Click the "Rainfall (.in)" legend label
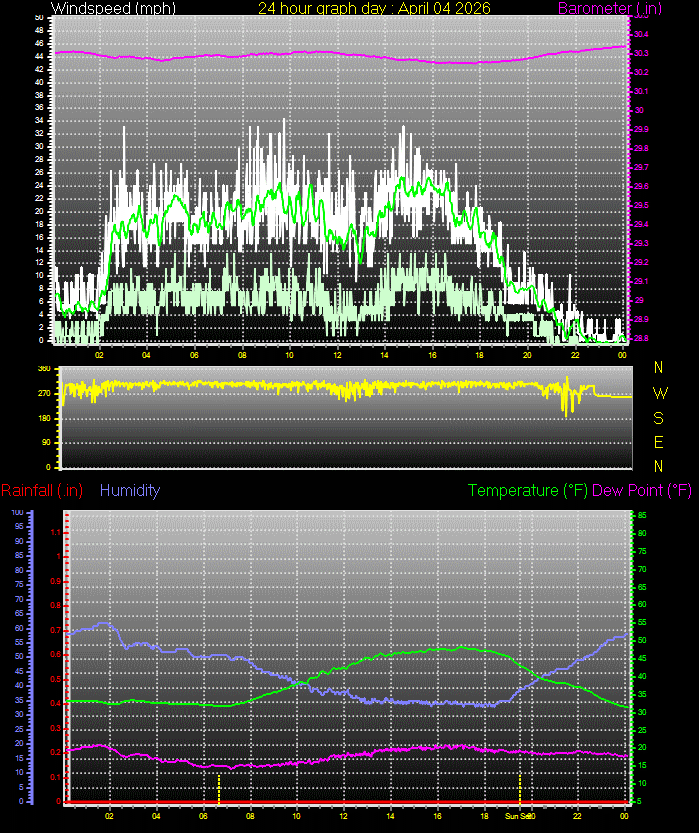The width and height of the screenshot is (699, 833). click(42, 490)
